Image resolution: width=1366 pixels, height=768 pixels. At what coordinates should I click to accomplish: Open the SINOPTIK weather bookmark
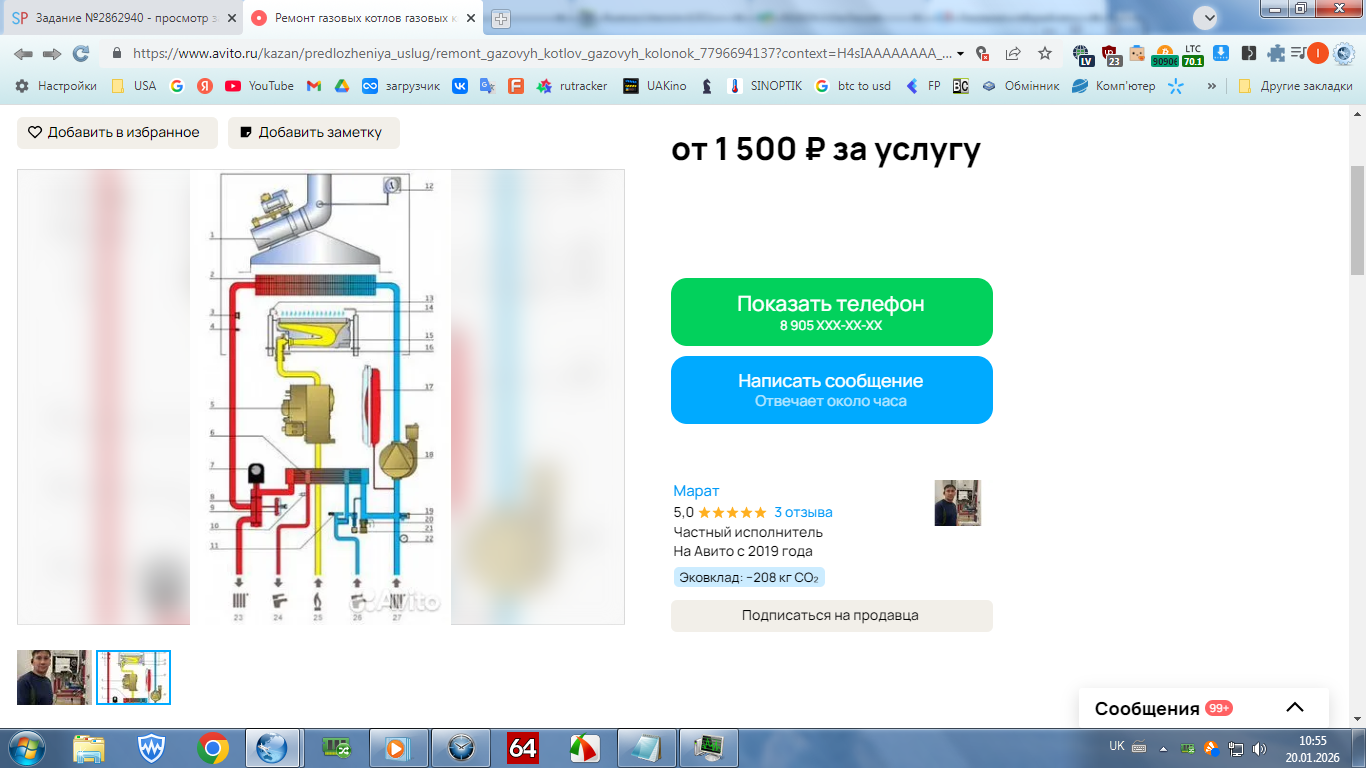(x=765, y=86)
